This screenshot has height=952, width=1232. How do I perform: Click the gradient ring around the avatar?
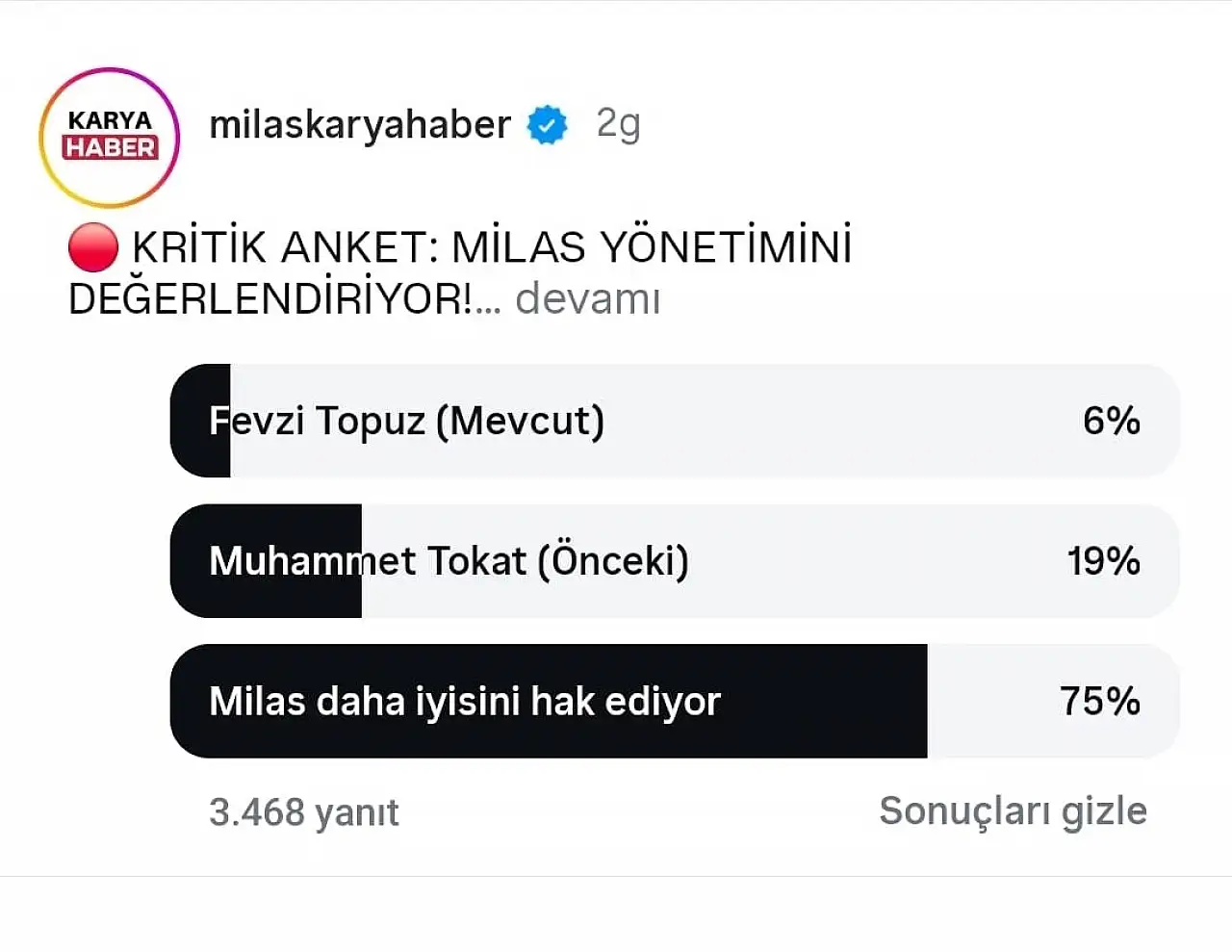click(109, 67)
